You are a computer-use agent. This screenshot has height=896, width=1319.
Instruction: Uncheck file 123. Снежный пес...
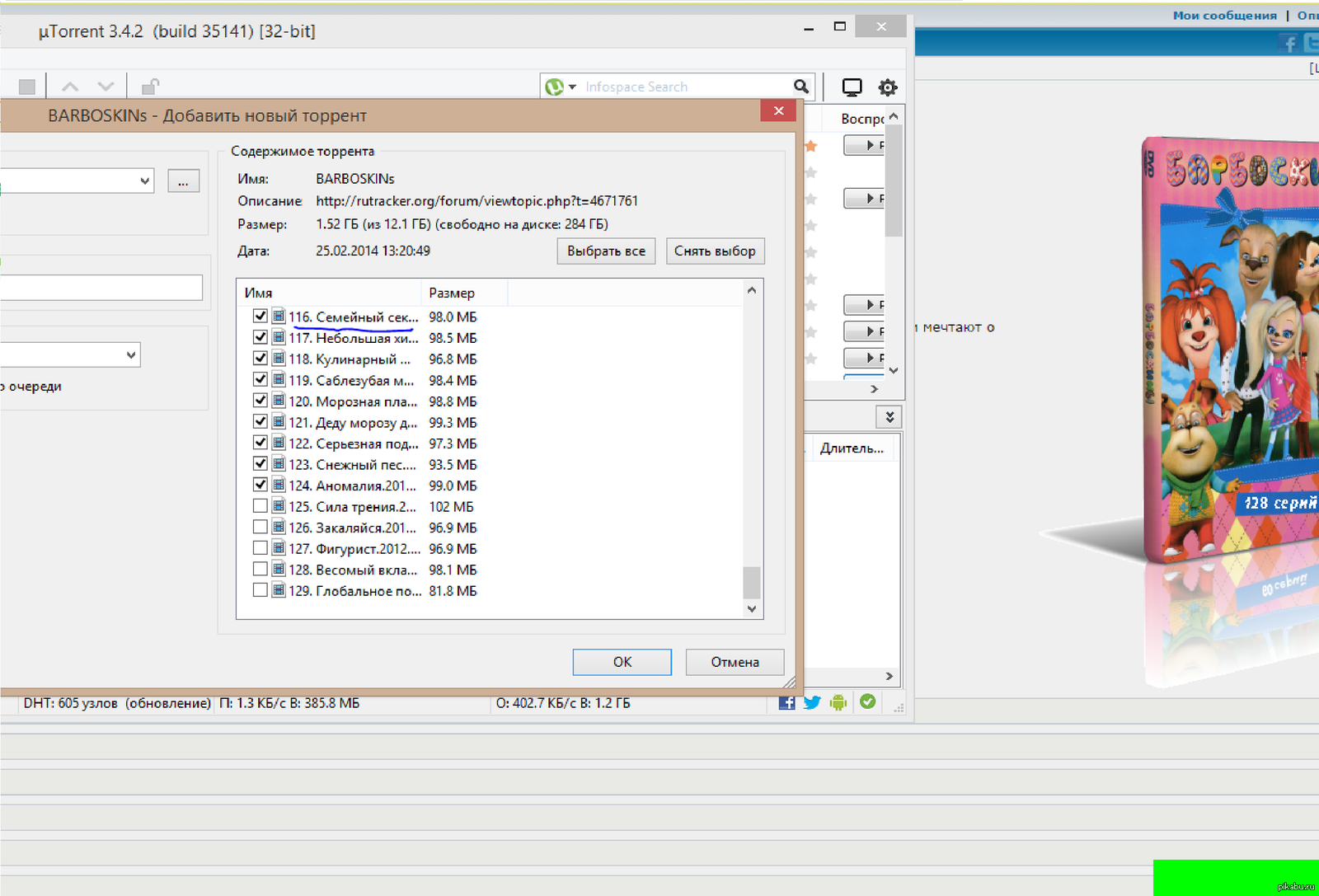[x=260, y=463]
